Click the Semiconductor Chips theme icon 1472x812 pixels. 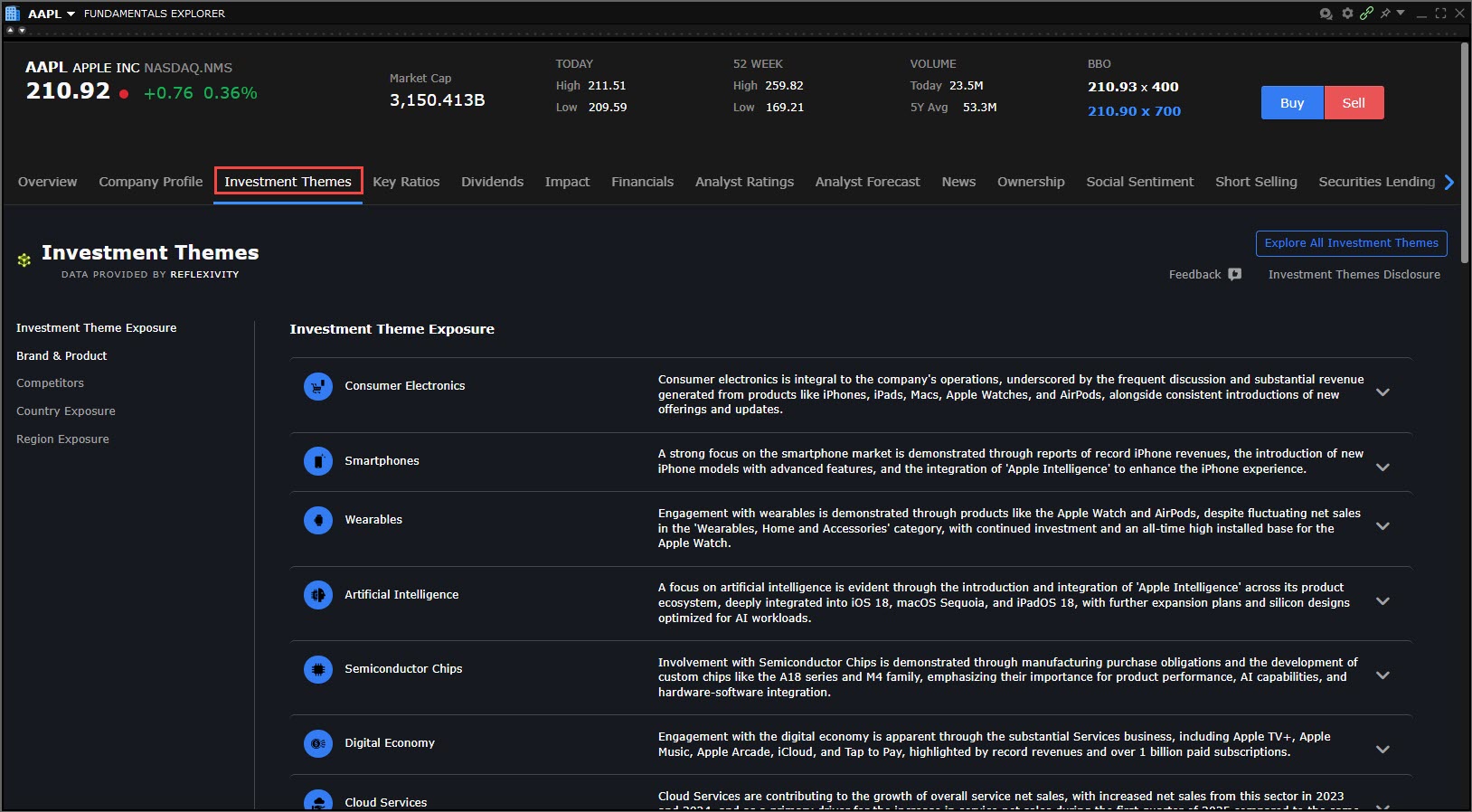[318, 669]
